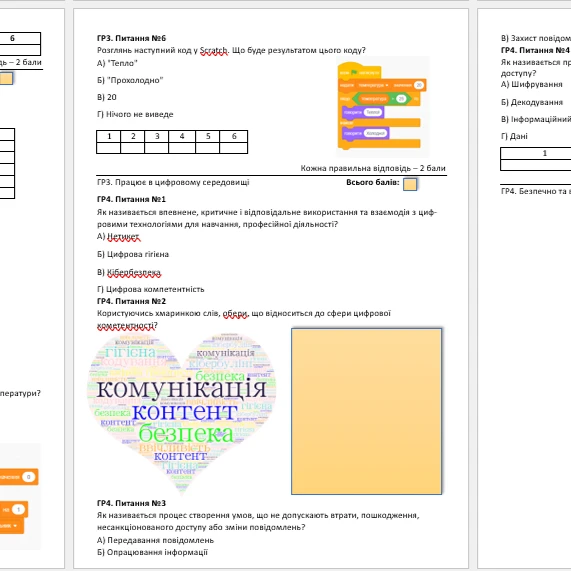This screenshot has width=571, height=571.
Task: Click header cell "6" in the middle page table
Action: (234, 136)
